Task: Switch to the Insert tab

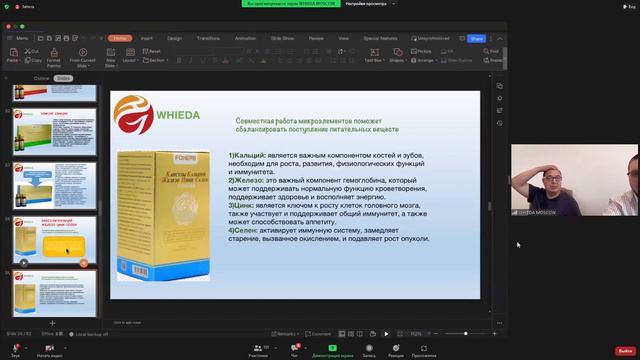Action: (147, 38)
